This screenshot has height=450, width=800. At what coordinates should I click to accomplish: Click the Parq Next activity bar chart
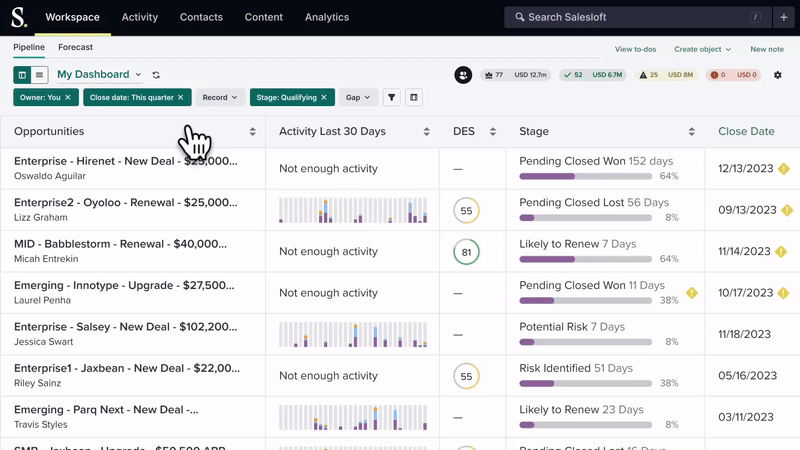(353, 417)
